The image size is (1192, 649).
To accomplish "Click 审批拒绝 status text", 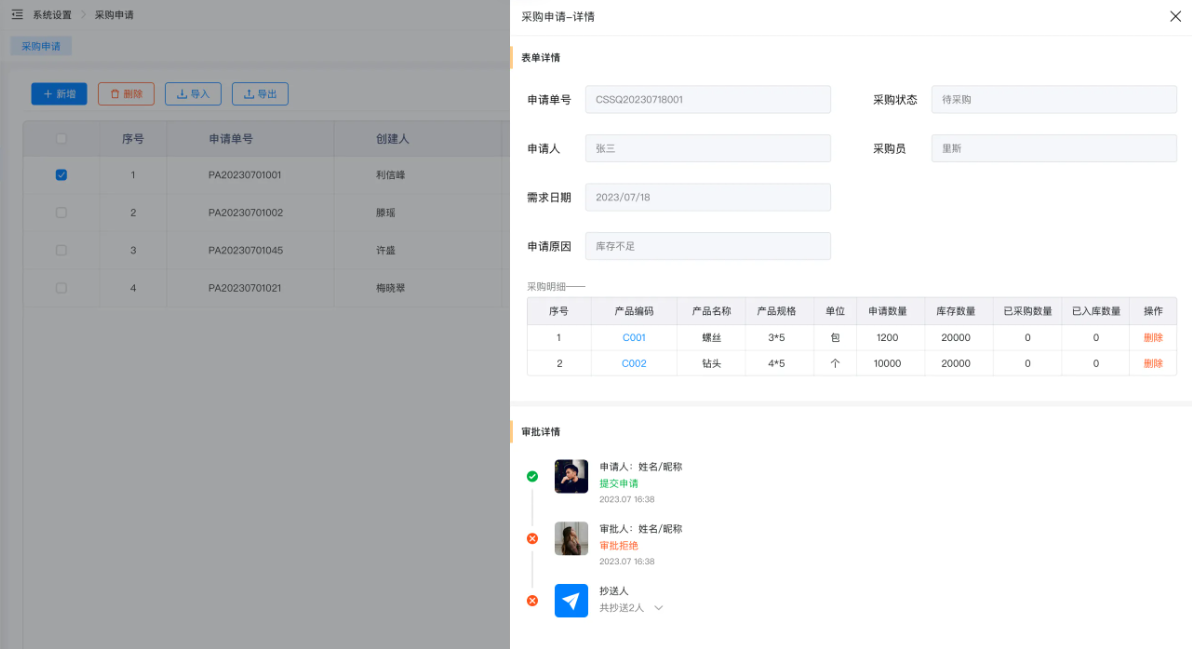I will click(619, 546).
